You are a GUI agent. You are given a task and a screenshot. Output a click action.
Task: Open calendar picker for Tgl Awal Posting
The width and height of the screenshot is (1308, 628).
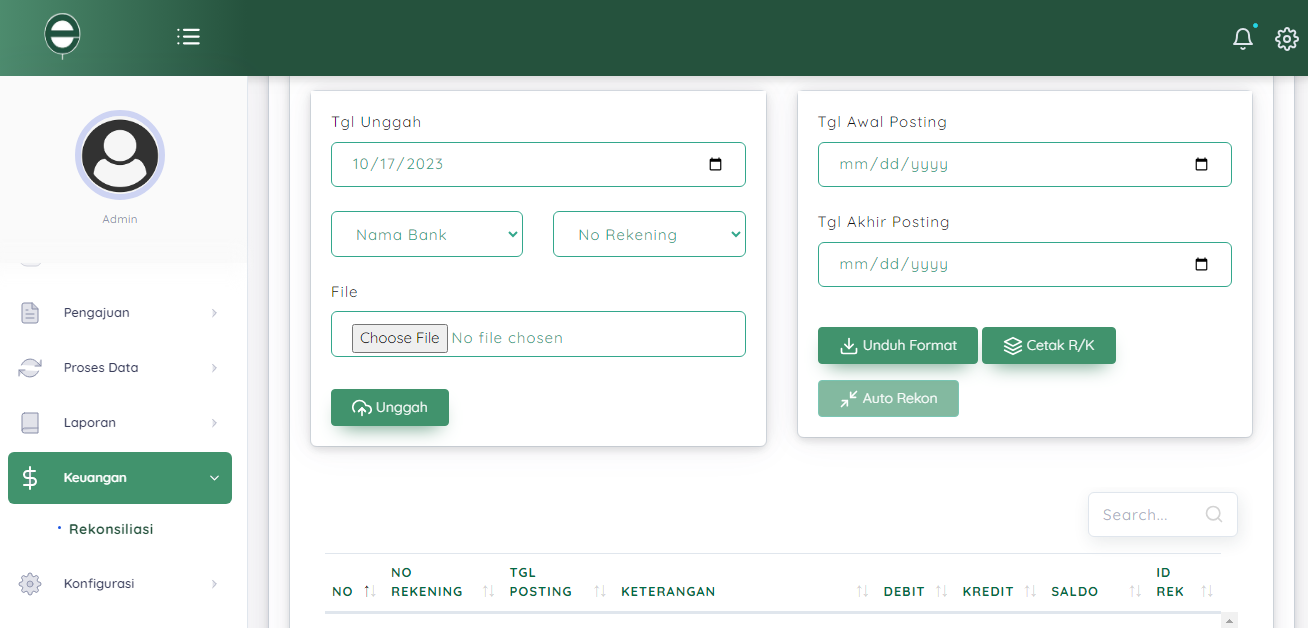pos(1201,164)
